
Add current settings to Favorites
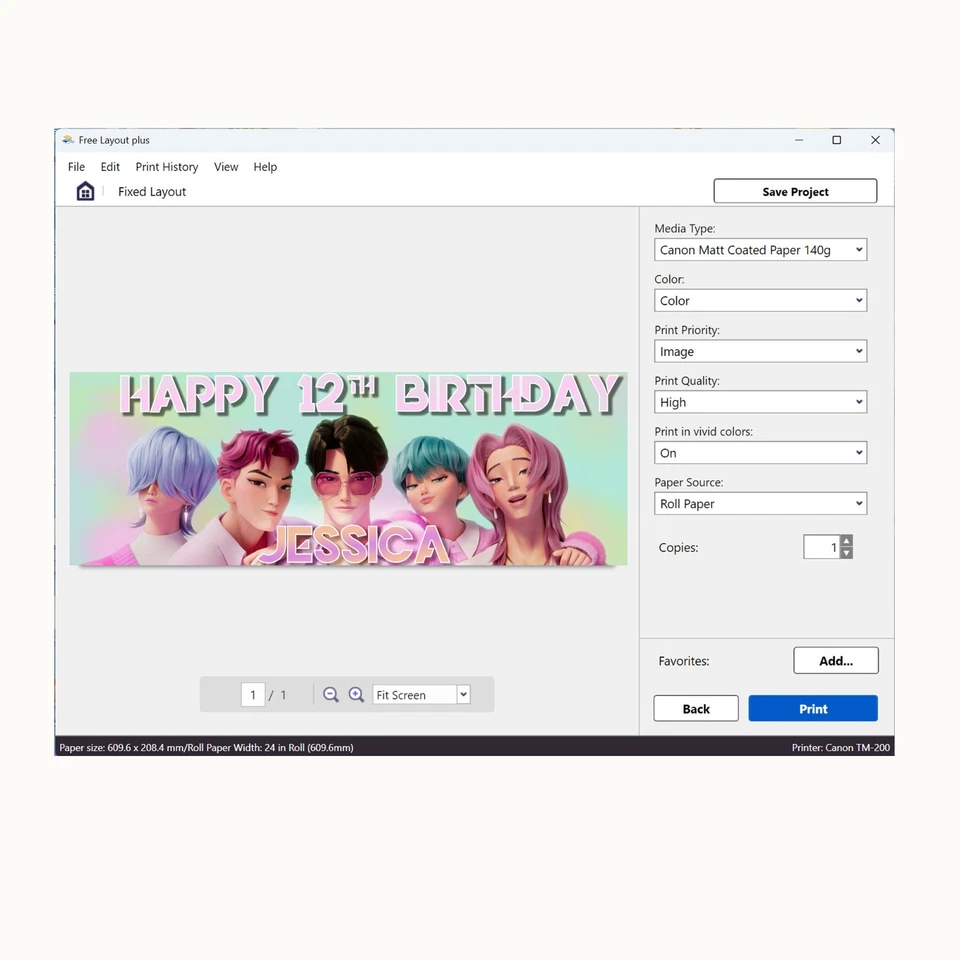[x=836, y=660]
